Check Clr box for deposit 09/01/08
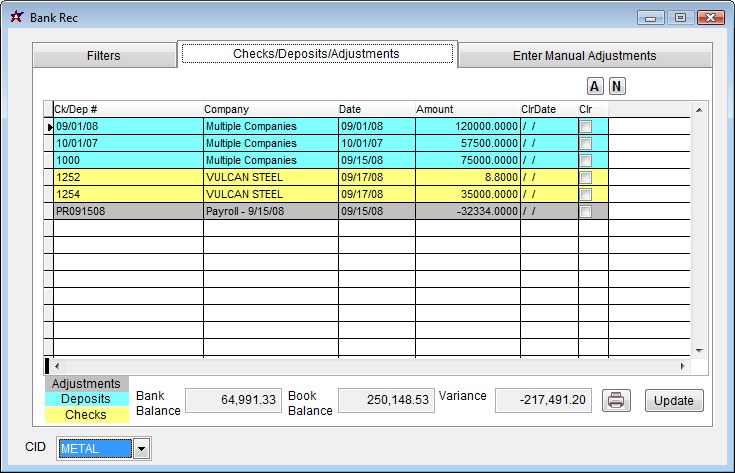Image resolution: width=735 pixels, height=473 pixels. pos(586,127)
